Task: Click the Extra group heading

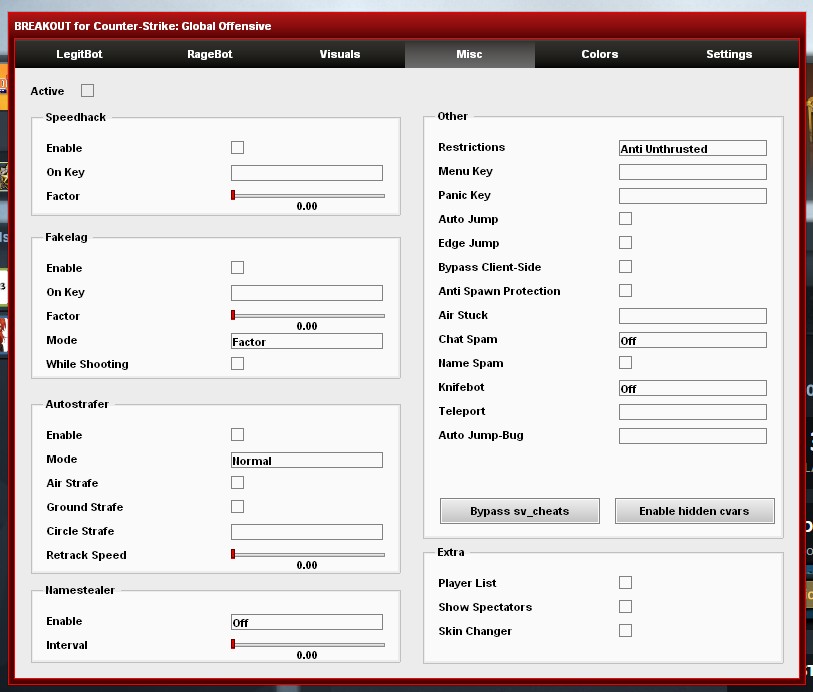Action: (451, 552)
